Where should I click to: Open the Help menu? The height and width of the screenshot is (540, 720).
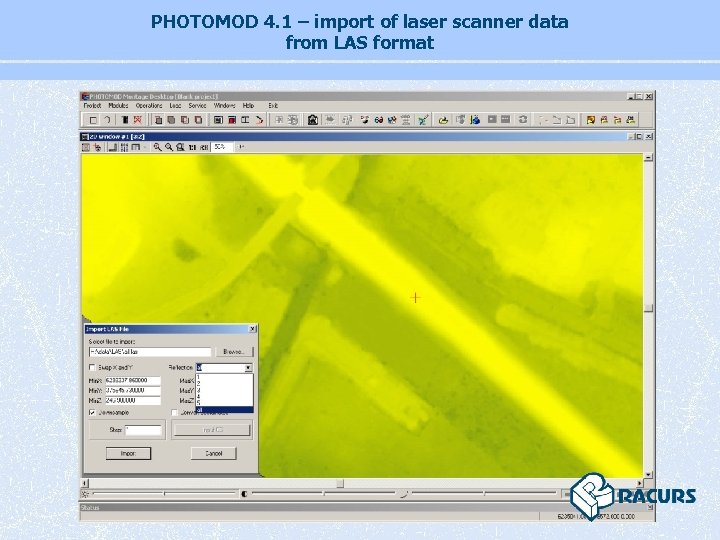pos(248,106)
